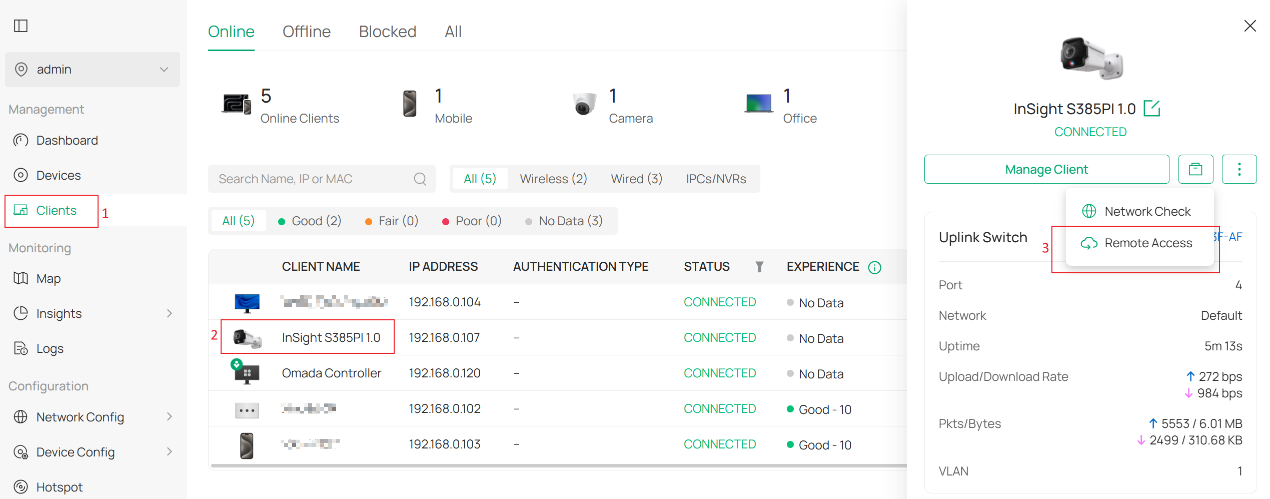Switch to the All clients tab

tap(453, 31)
